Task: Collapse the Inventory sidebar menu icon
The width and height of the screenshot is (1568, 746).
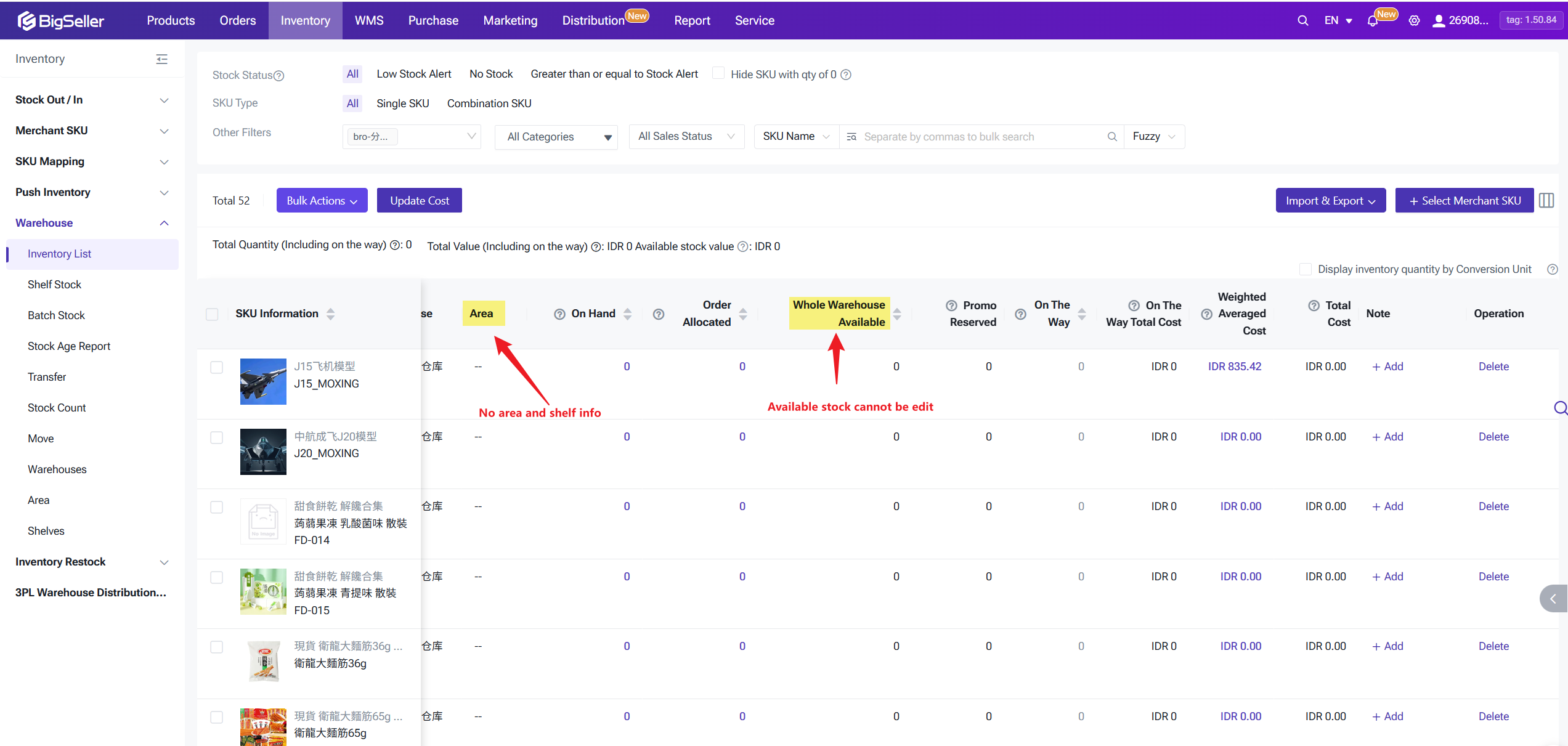Action: 162,59
